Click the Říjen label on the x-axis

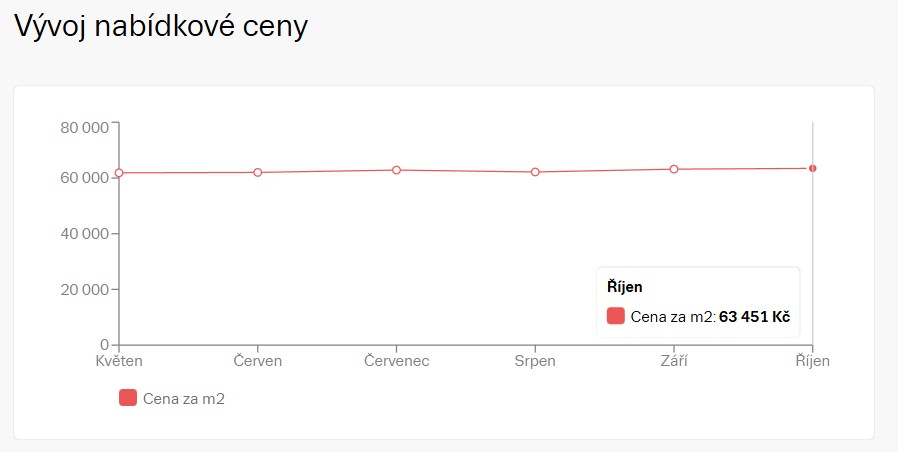point(813,361)
